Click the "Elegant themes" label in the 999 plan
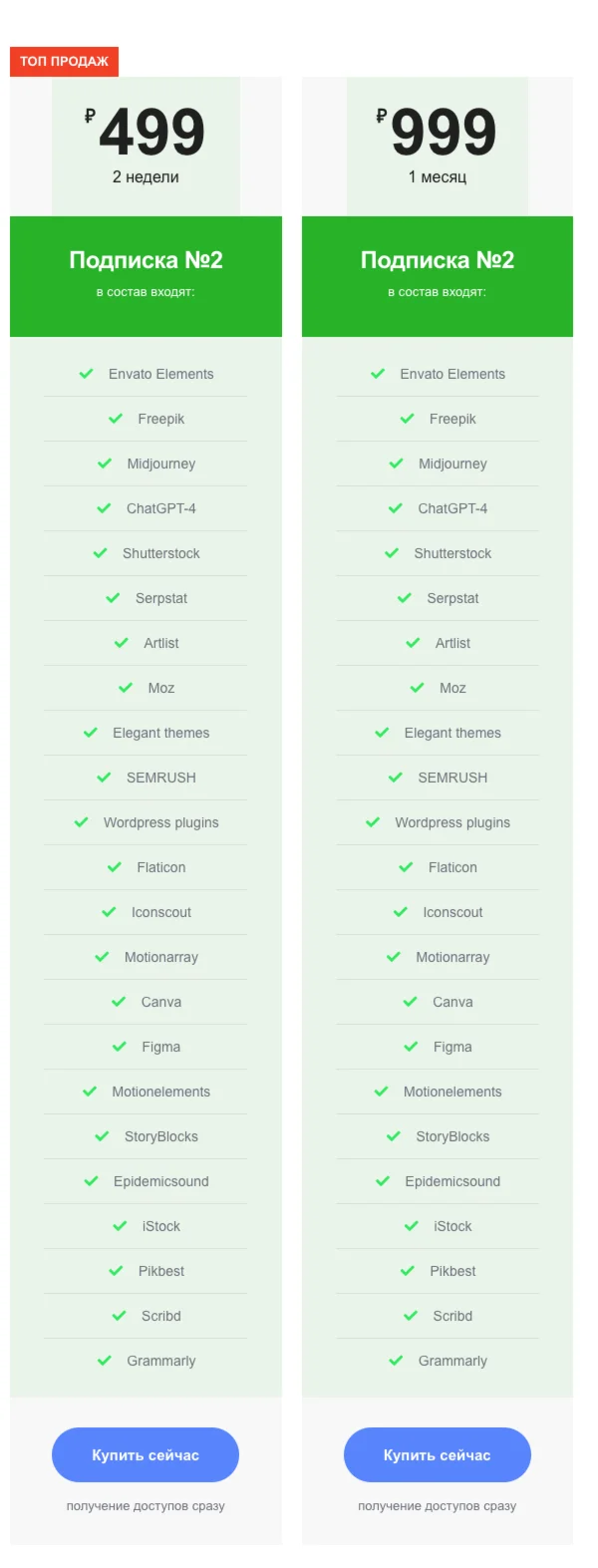The width and height of the screenshot is (598, 1568). [452, 733]
